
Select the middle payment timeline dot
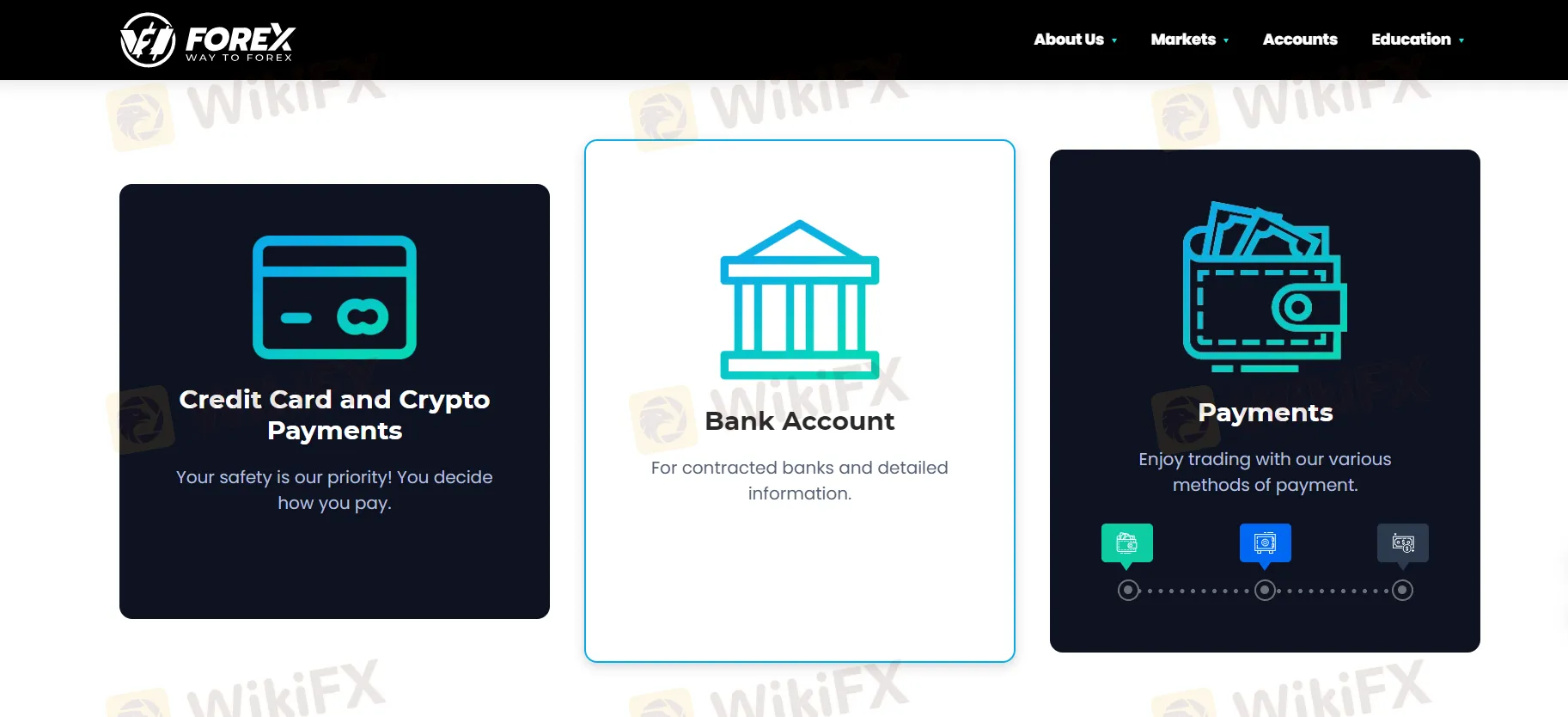(1265, 591)
